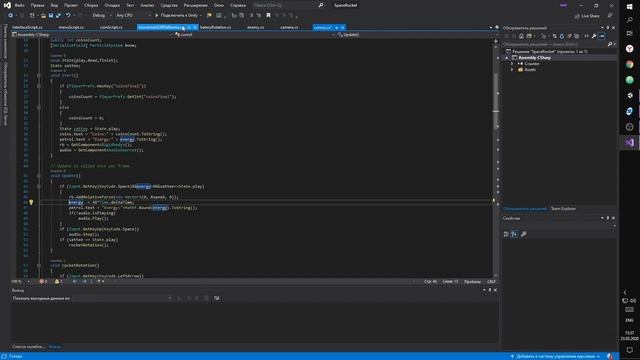
Task: Click the categorized view icon in Properties panel
Action: pos(506,234)
